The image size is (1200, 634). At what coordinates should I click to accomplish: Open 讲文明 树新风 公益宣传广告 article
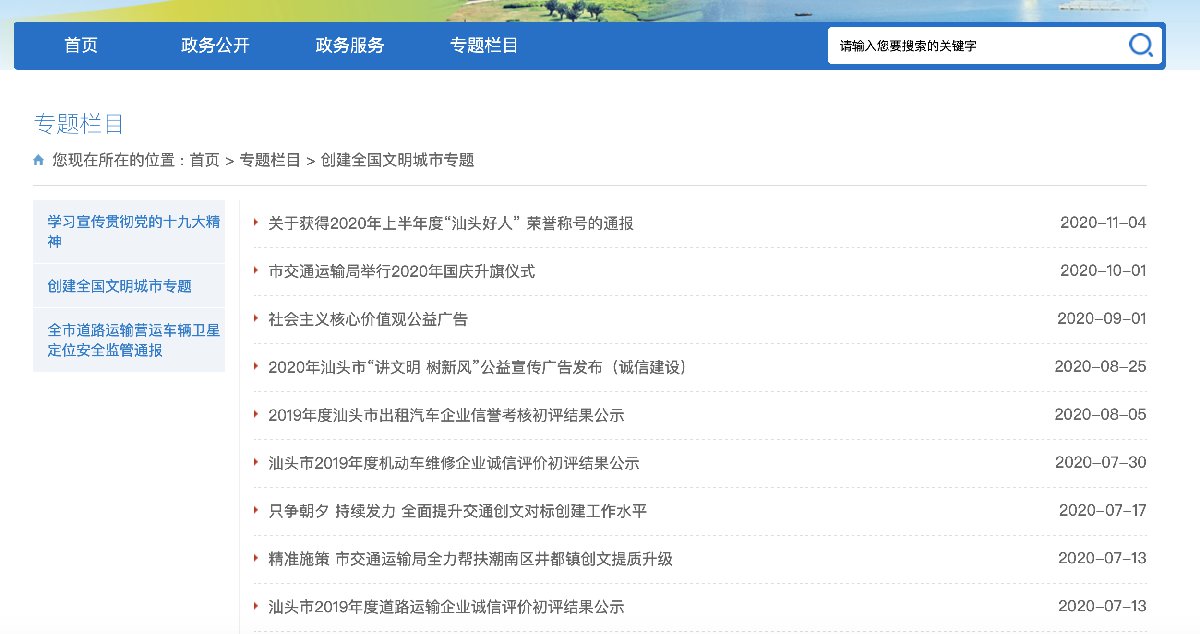coord(478,367)
